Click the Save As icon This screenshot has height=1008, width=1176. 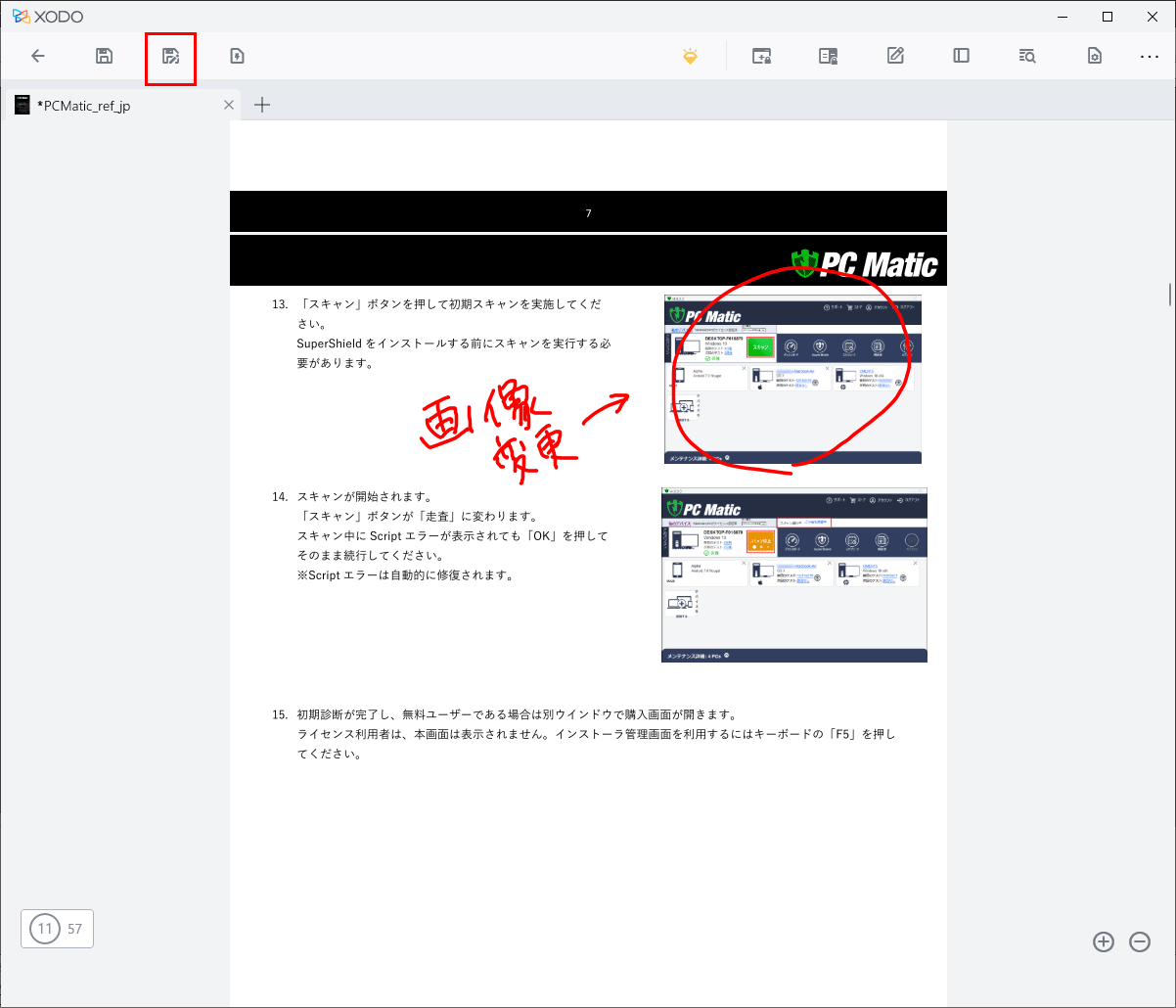170,57
